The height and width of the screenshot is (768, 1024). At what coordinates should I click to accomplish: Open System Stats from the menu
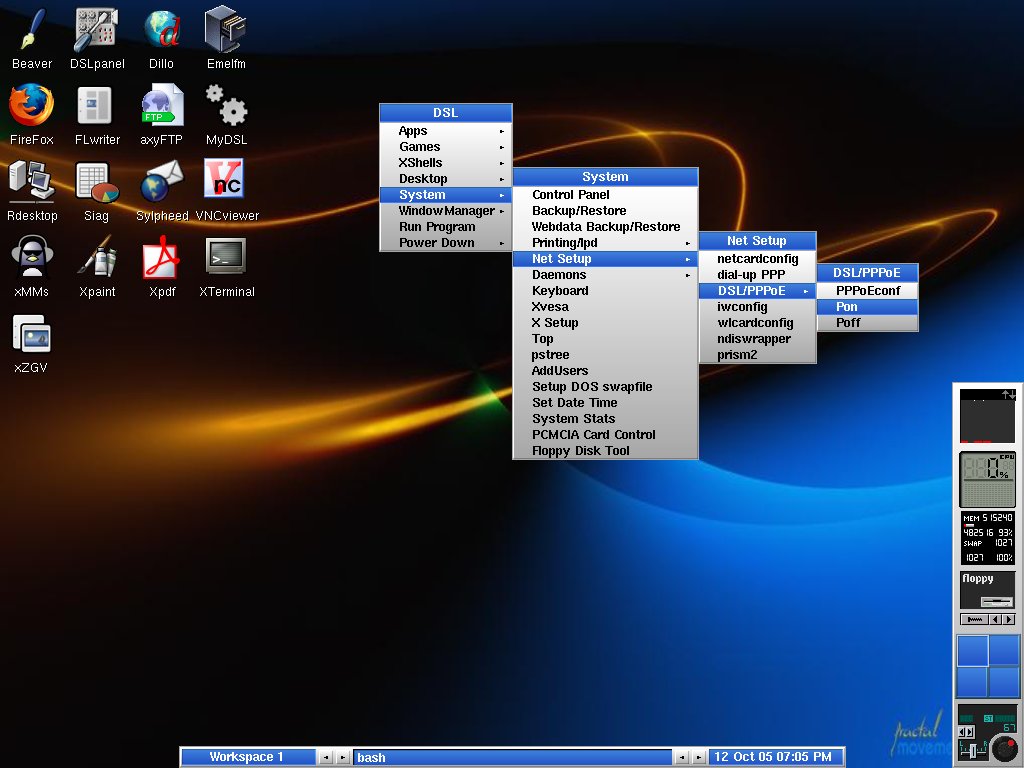click(x=605, y=419)
